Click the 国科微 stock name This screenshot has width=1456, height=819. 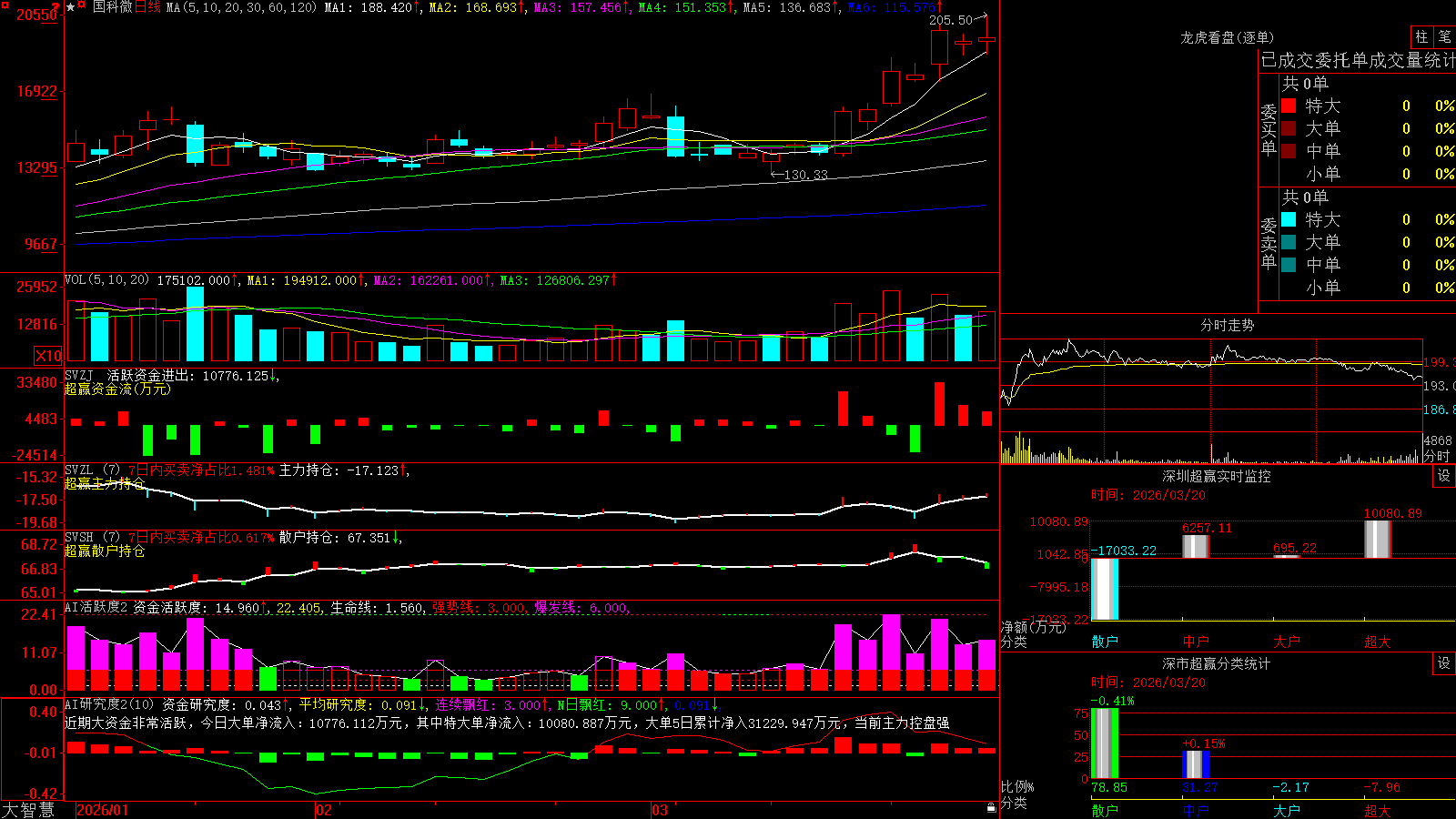[113, 7]
